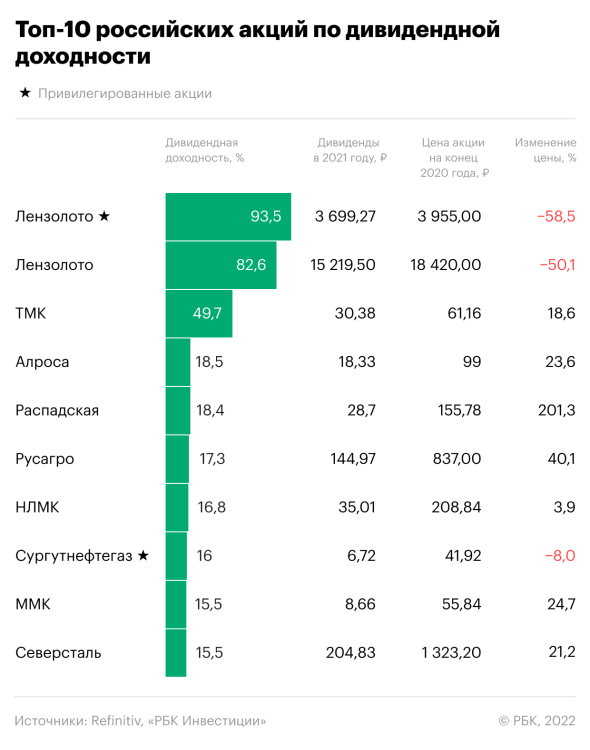Click the Изменение цены column header
The image size is (590, 750).
(x=545, y=150)
